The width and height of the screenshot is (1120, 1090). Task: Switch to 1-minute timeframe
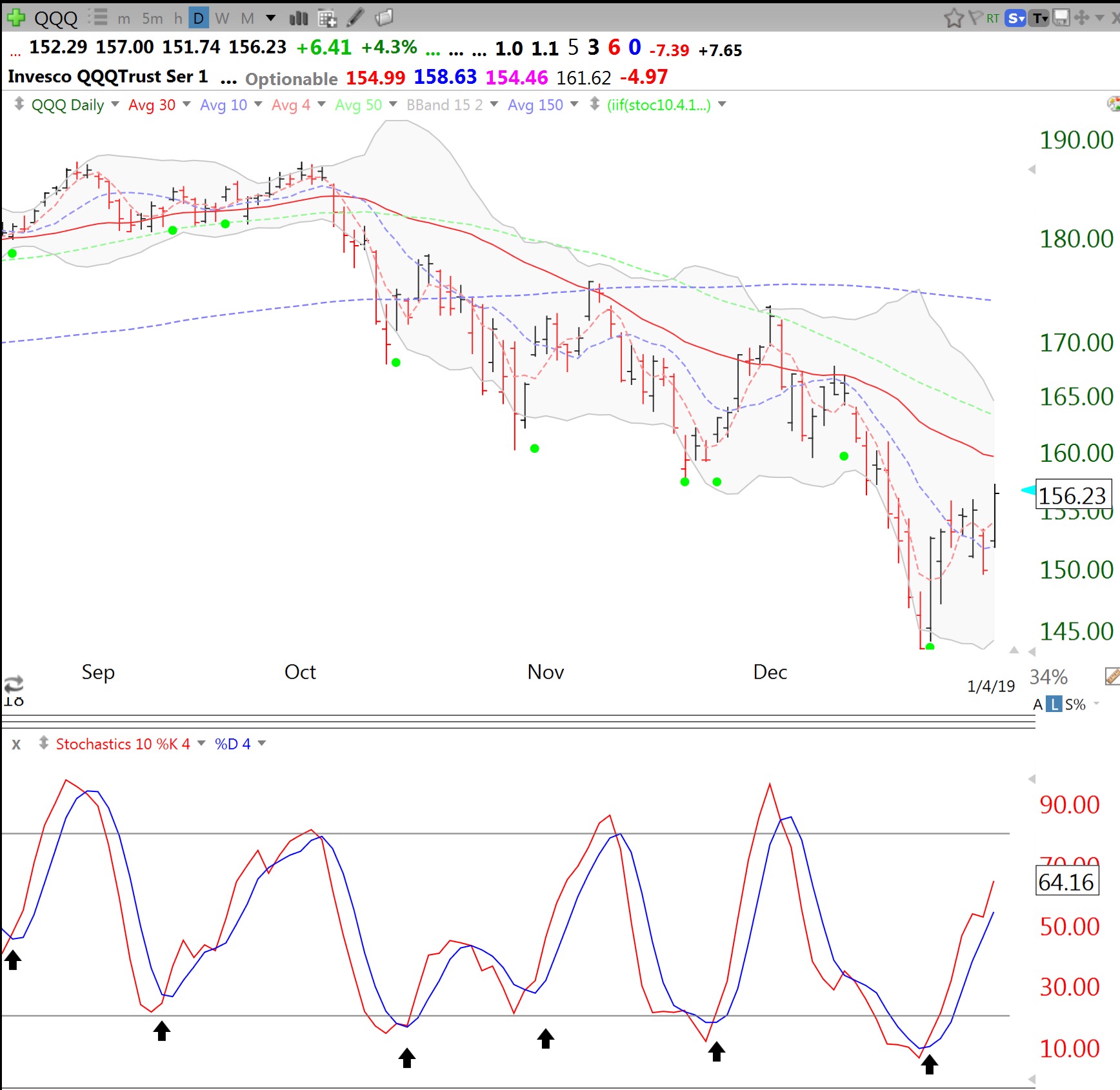click(124, 19)
